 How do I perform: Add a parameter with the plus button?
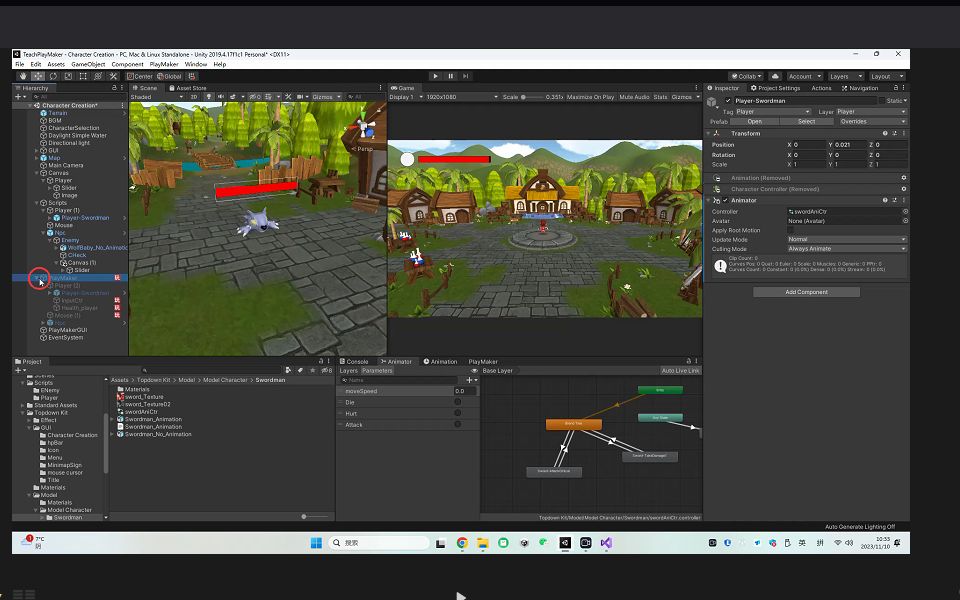[471, 380]
